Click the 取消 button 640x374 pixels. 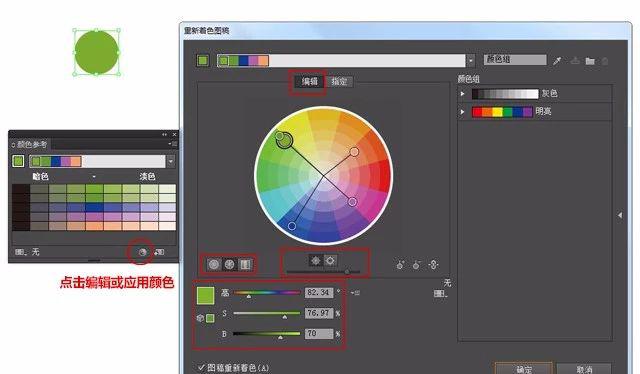[584, 369]
